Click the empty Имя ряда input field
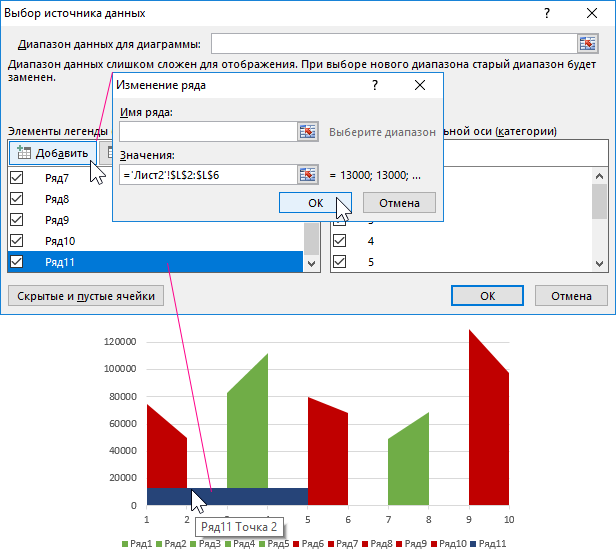616x553 pixels. point(205,131)
